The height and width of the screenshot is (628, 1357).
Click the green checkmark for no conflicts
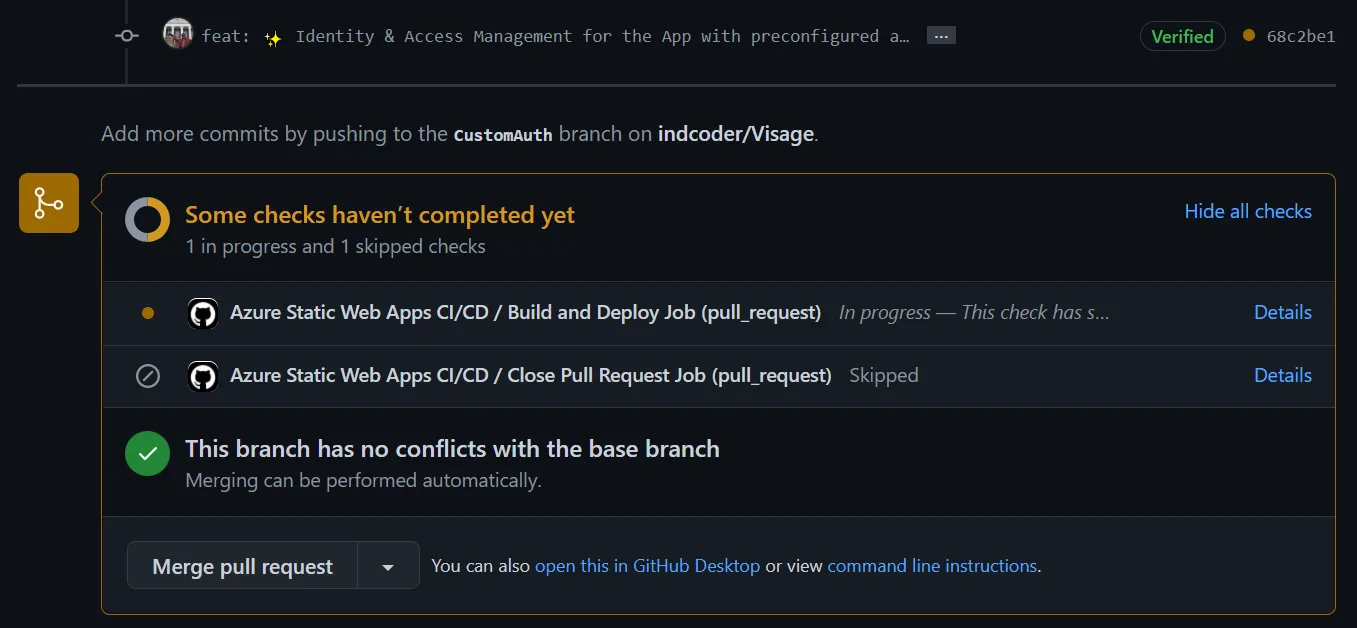tap(147, 453)
